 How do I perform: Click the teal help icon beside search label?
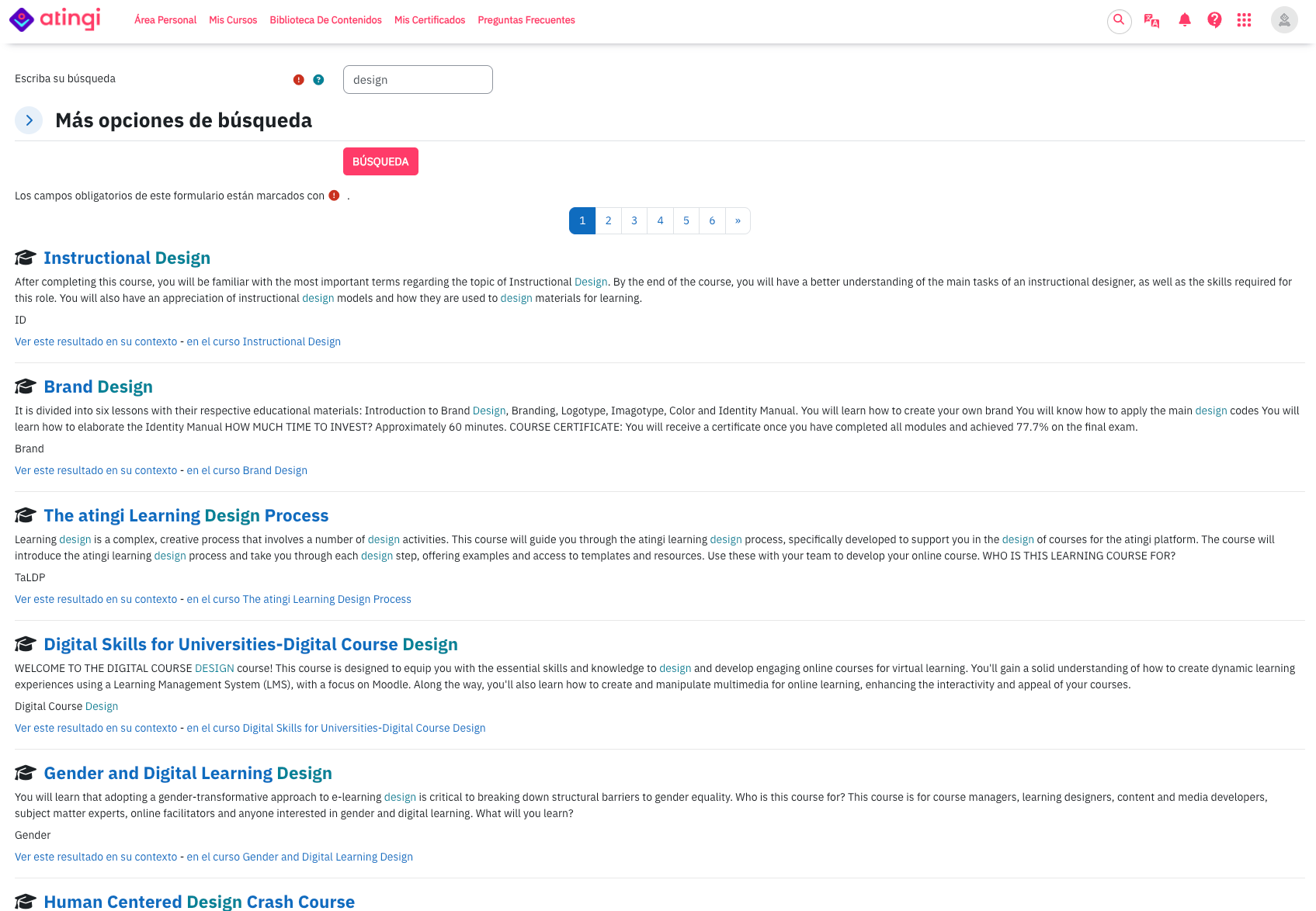point(318,80)
